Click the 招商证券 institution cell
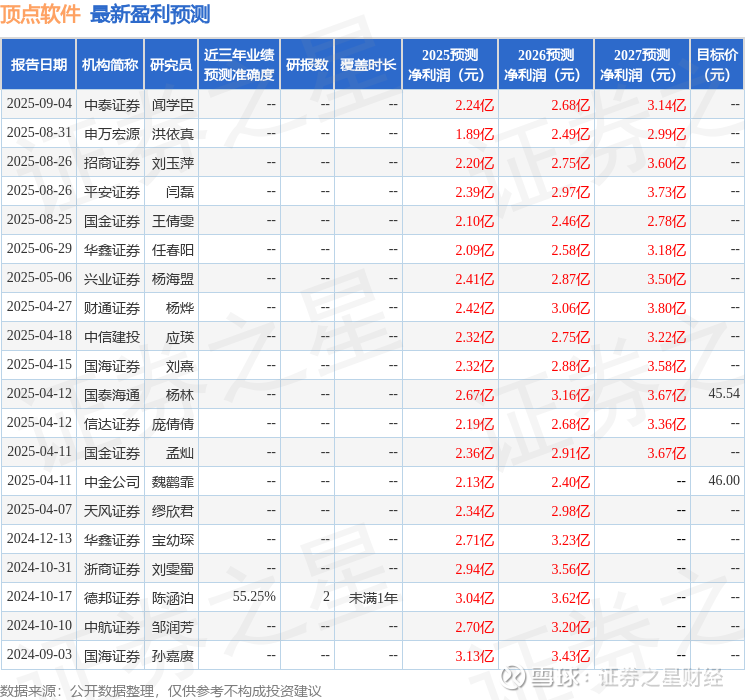The height and width of the screenshot is (700, 745). point(112,163)
